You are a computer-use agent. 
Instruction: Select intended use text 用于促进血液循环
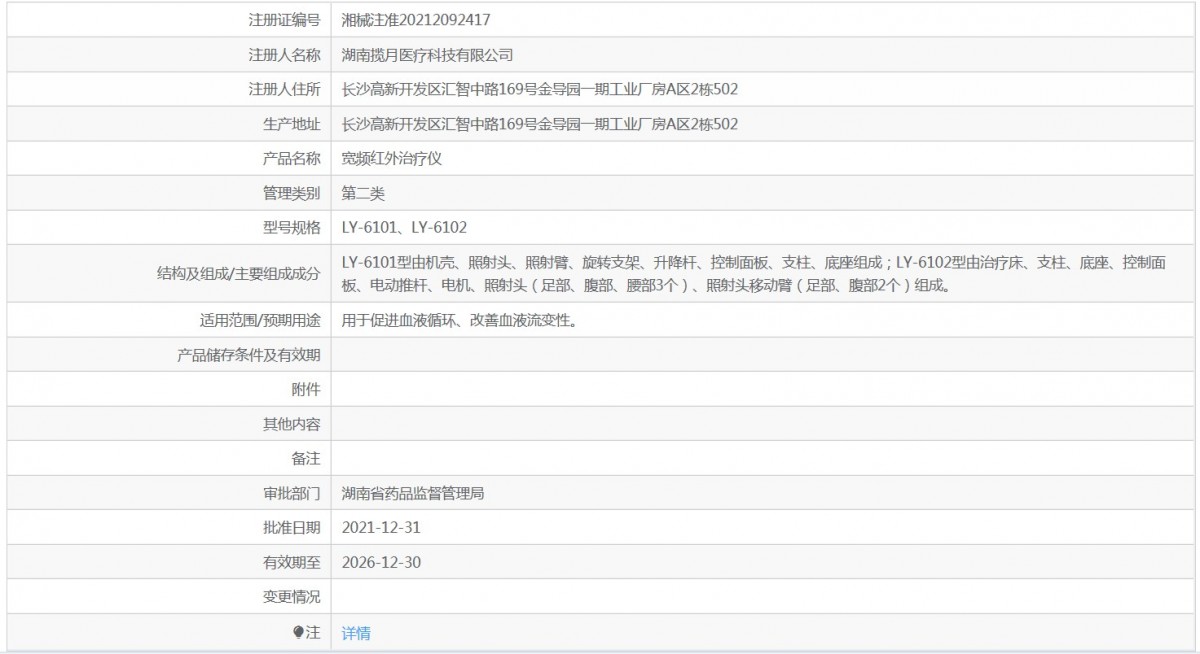[x=459, y=320]
